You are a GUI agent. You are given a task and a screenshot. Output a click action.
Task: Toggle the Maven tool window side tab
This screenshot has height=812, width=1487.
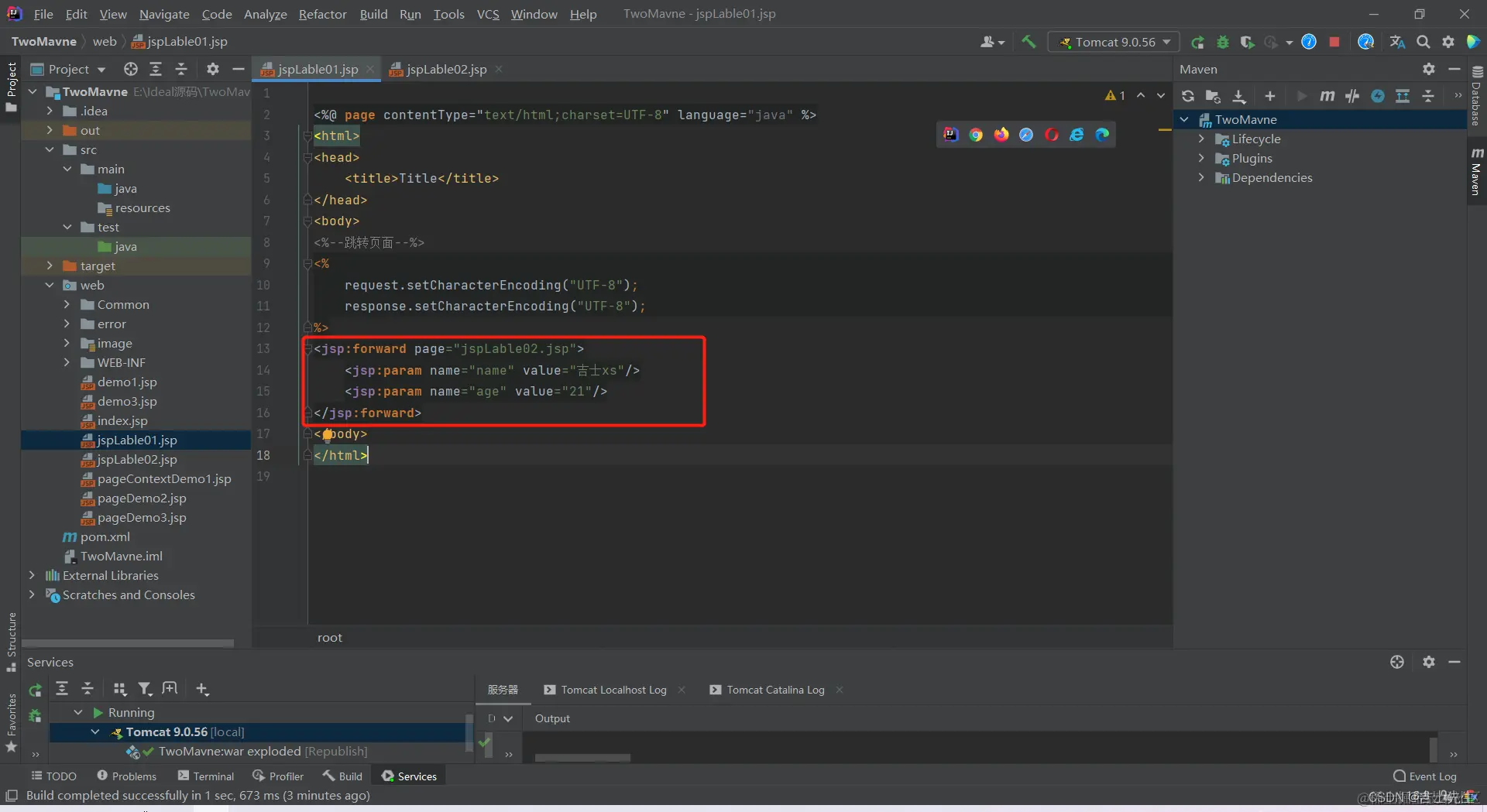pyautogui.click(x=1477, y=171)
